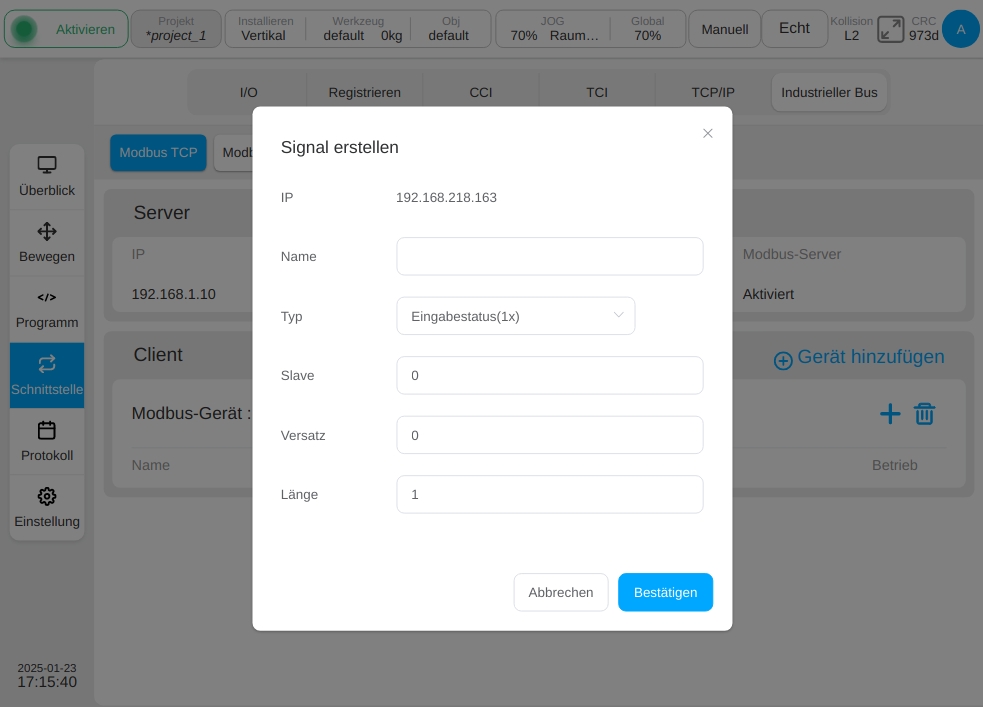Image resolution: width=983 pixels, height=707 pixels.
Task: Open the Einstellung gear icon
Action: 47,496
